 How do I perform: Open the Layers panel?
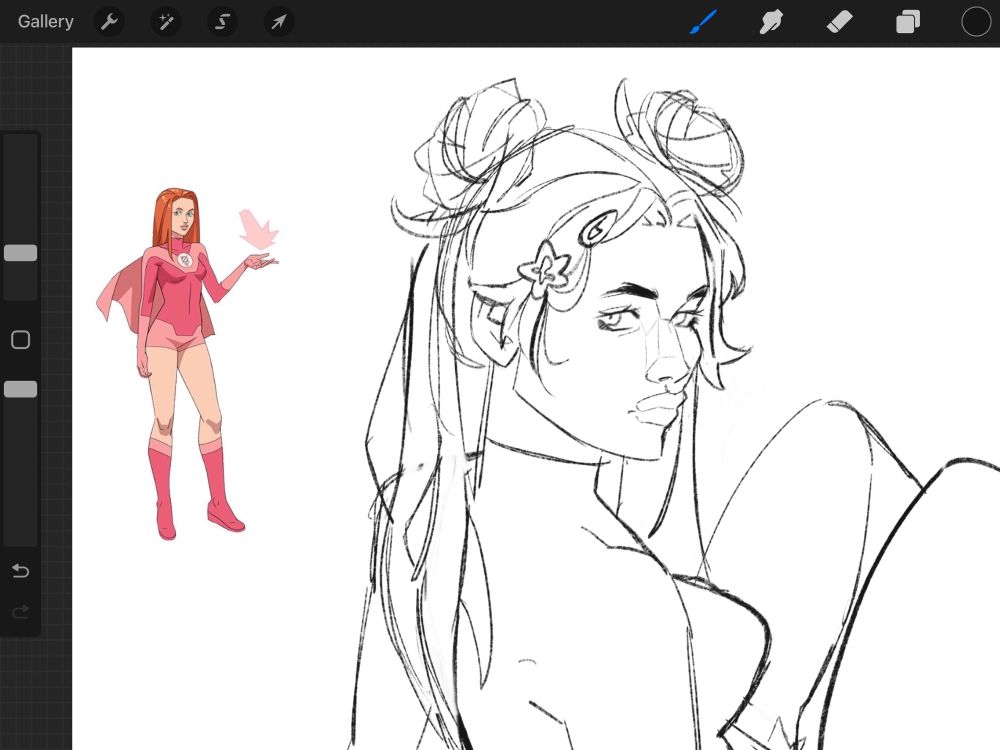908,22
